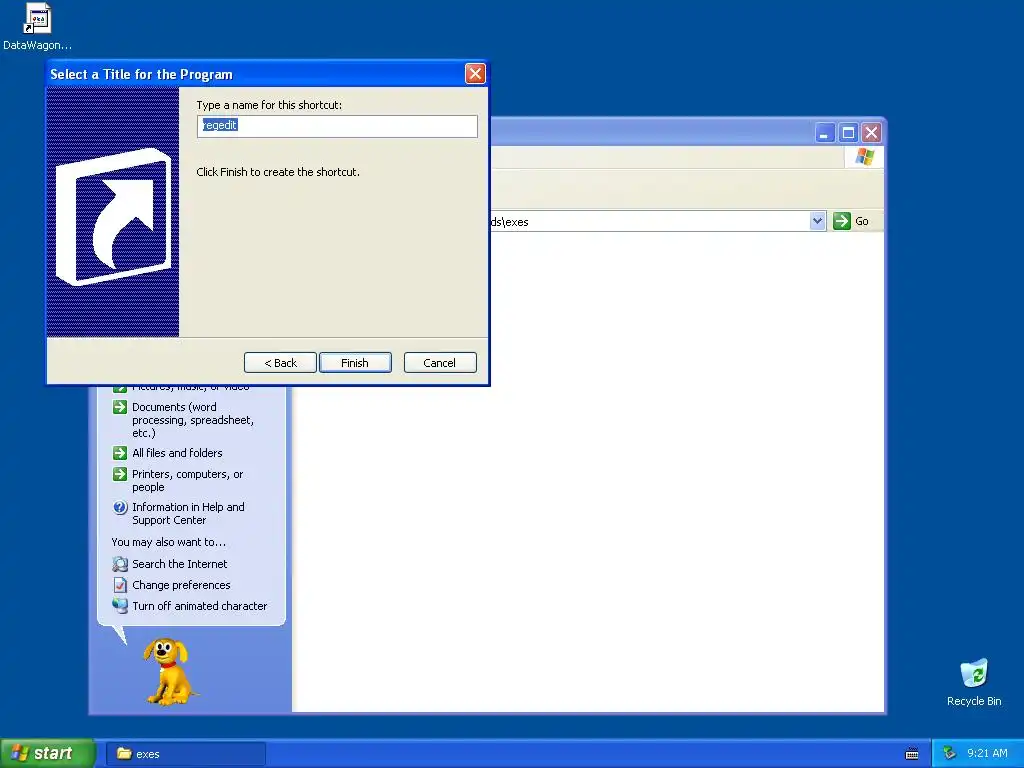This screenshot has width=1024, height=768.
Task: Click the Change preferences checklist icon
Action: [x=120, y=585]
